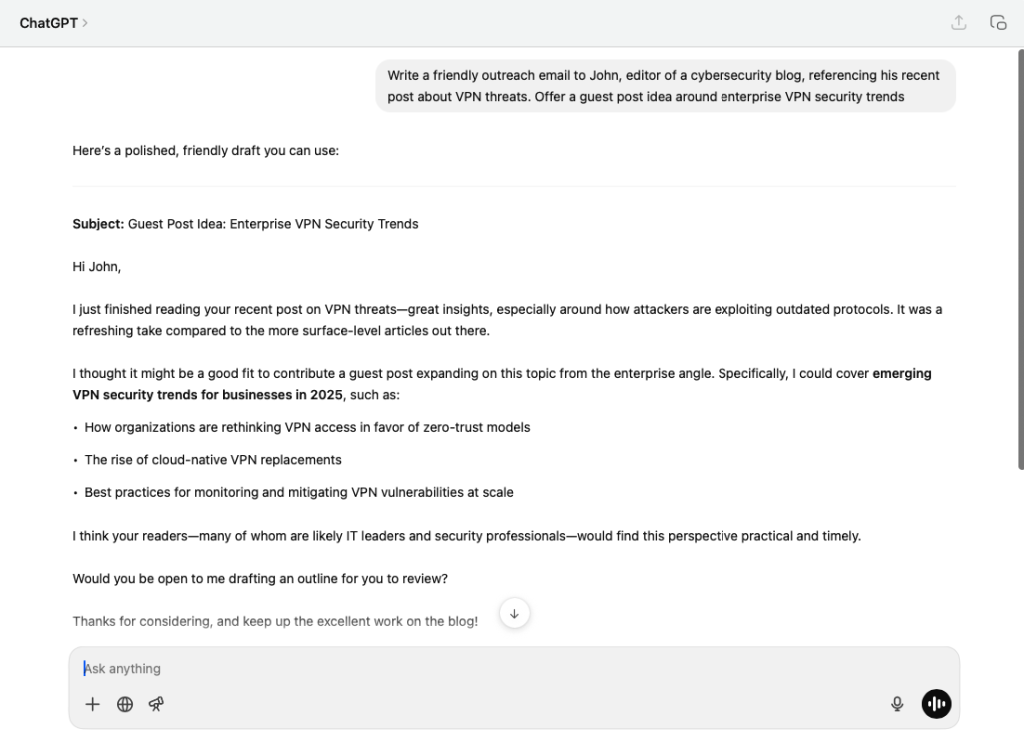Click the 'Hi John,' greeting line

(97, 267)
